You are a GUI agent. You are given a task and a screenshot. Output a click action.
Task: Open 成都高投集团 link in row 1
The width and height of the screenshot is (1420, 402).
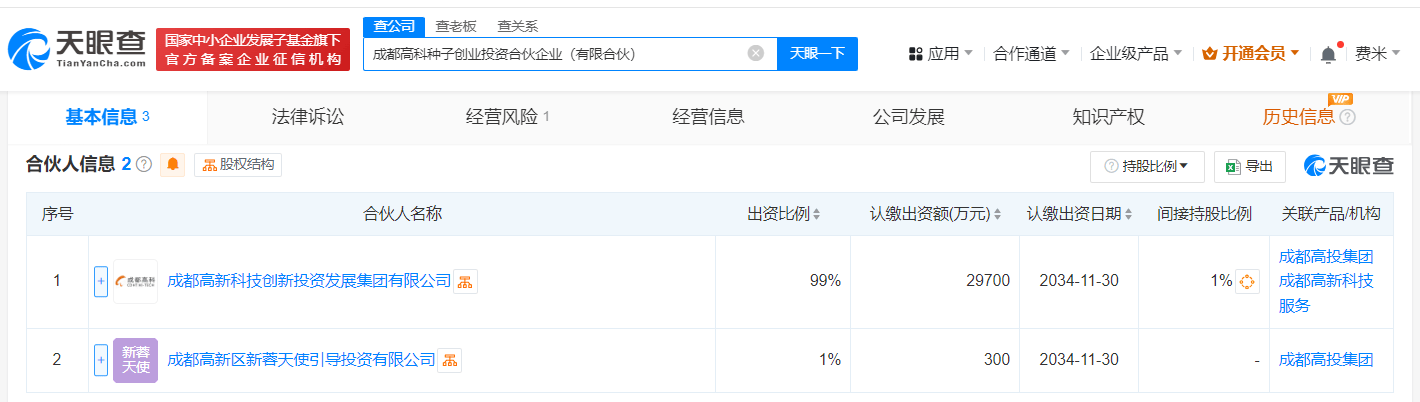point(1326,256)
